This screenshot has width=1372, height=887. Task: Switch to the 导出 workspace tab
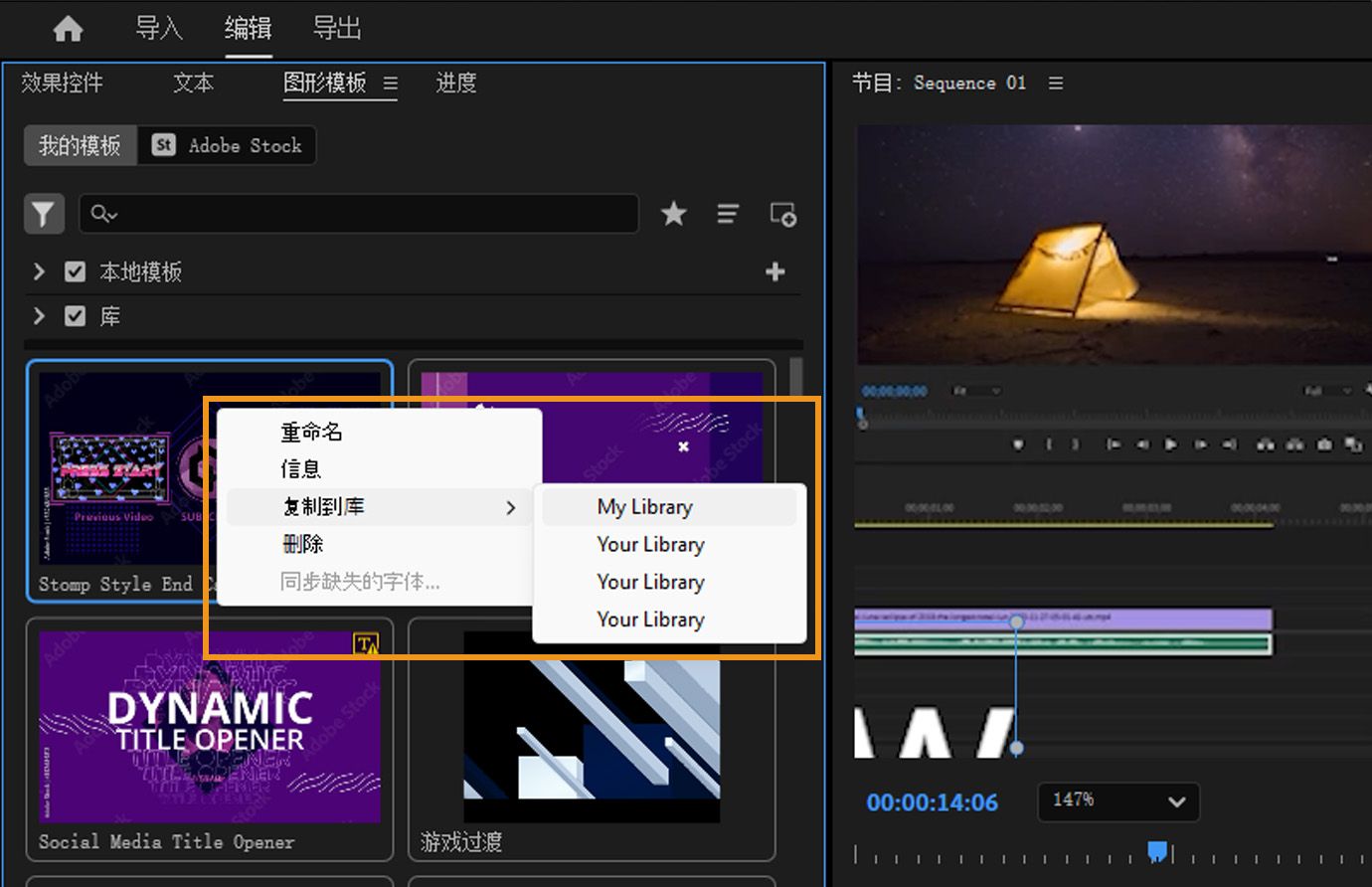point(337,29)
